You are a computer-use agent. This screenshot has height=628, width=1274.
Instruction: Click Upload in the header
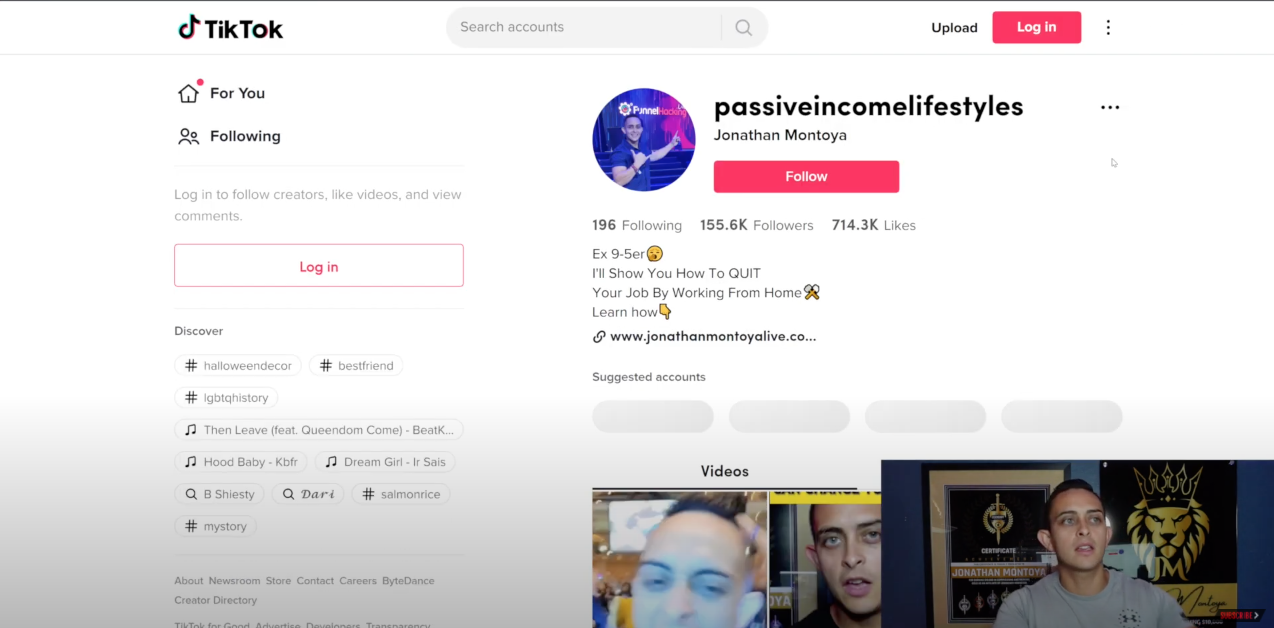coord(954,28)
